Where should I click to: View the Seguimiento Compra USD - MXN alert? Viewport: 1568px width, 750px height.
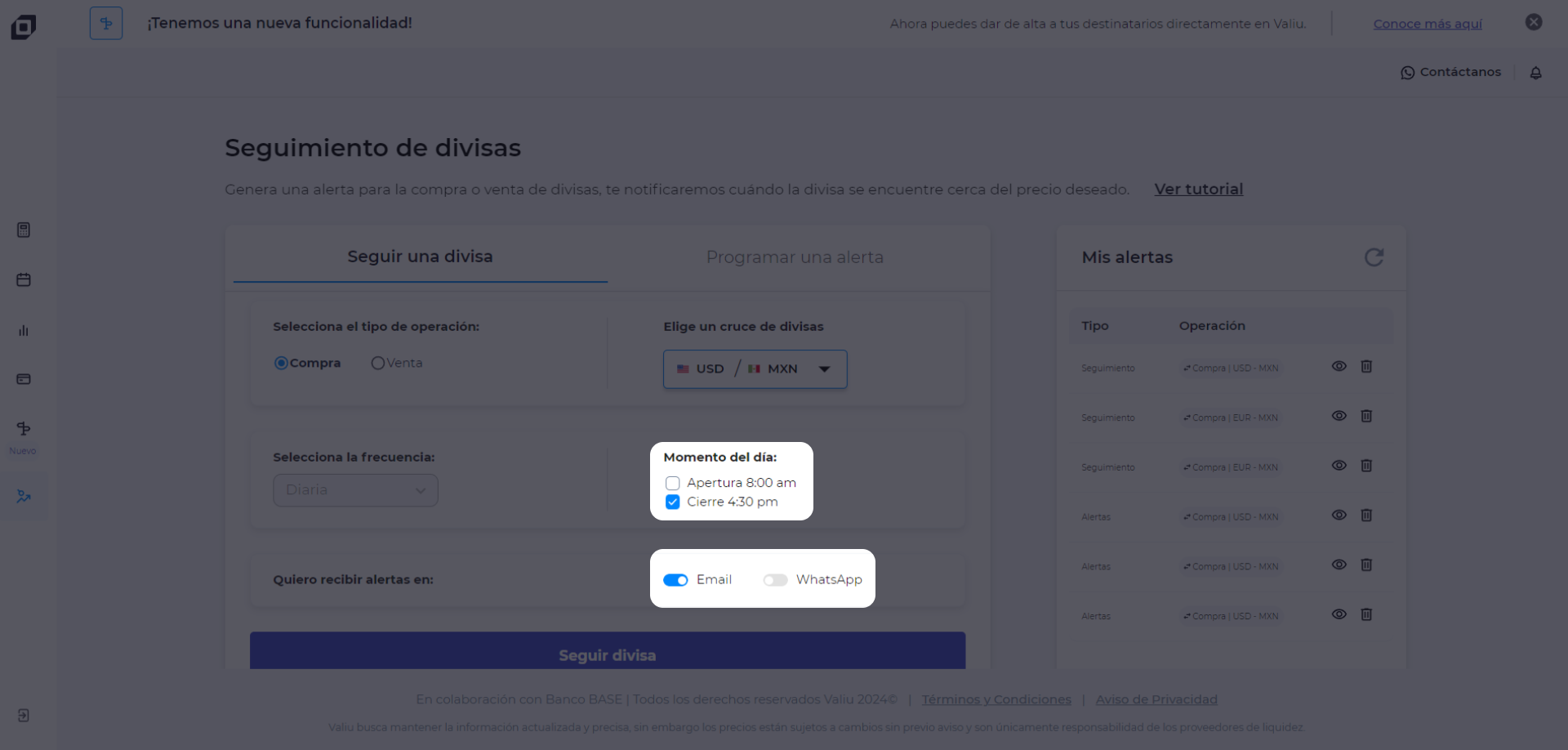1339,366
